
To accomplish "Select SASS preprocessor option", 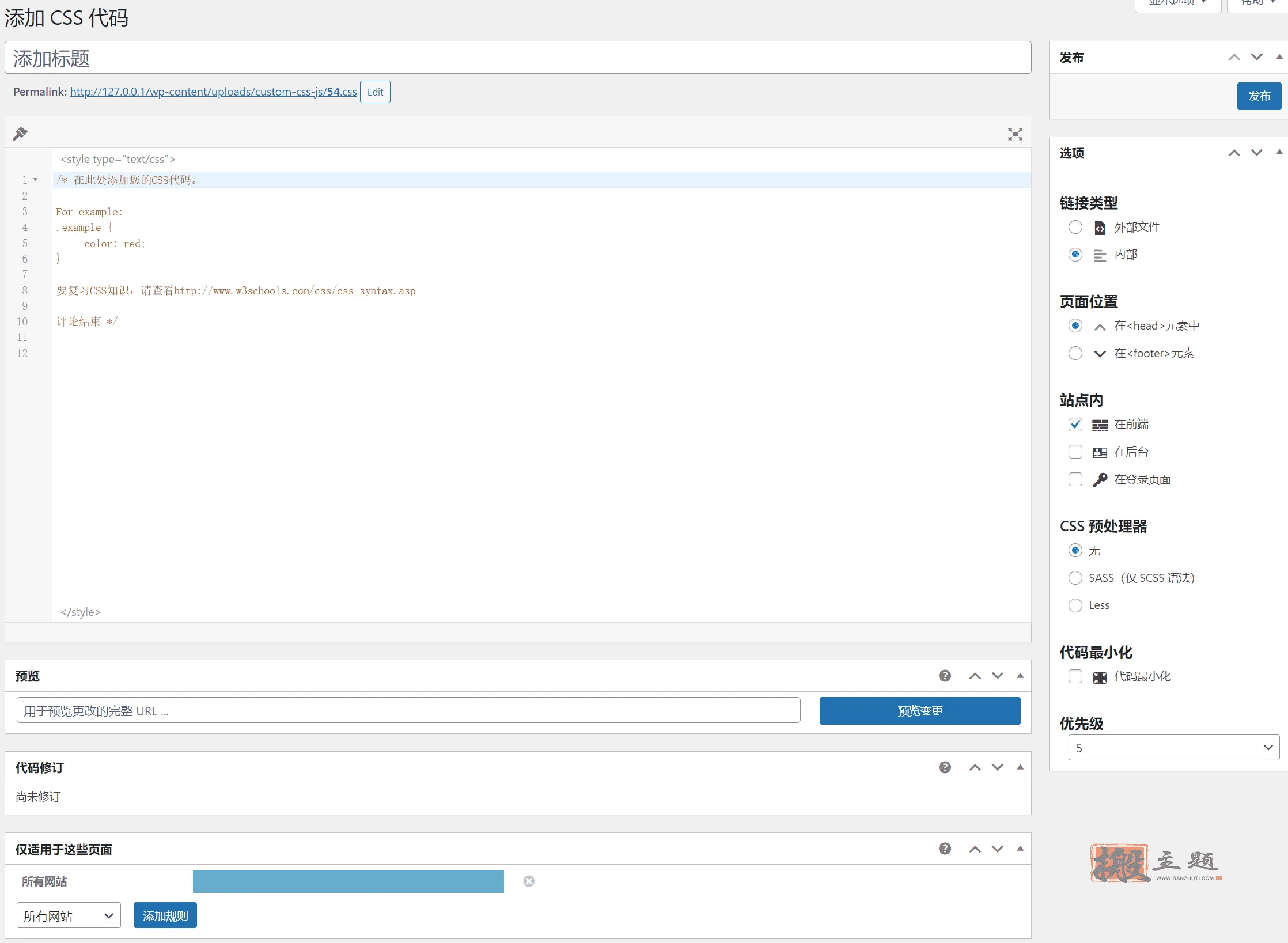I will click(x=1075, y=578).
